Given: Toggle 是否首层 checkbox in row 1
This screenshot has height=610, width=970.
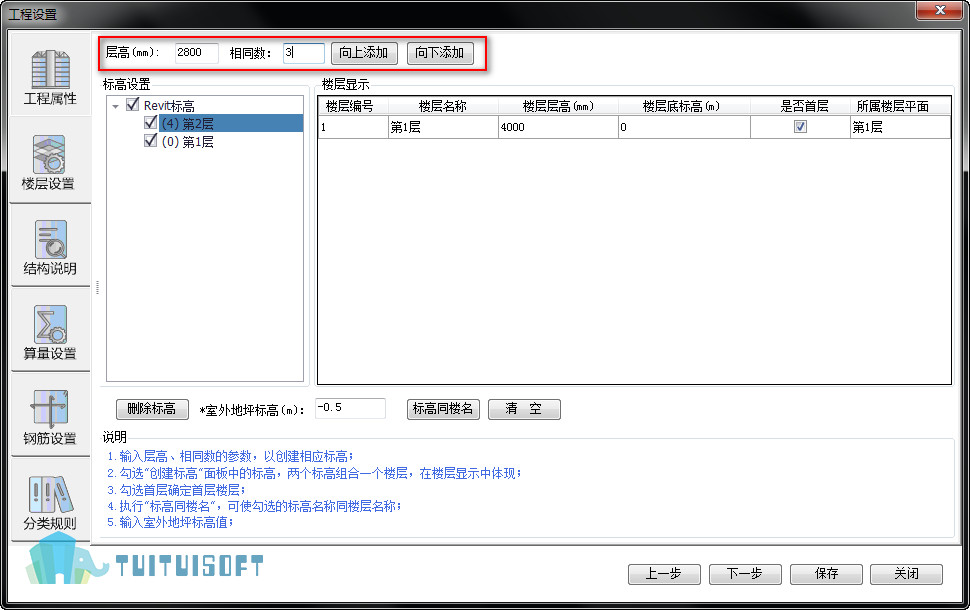Looking at the screenshot, I should point(800,127).
